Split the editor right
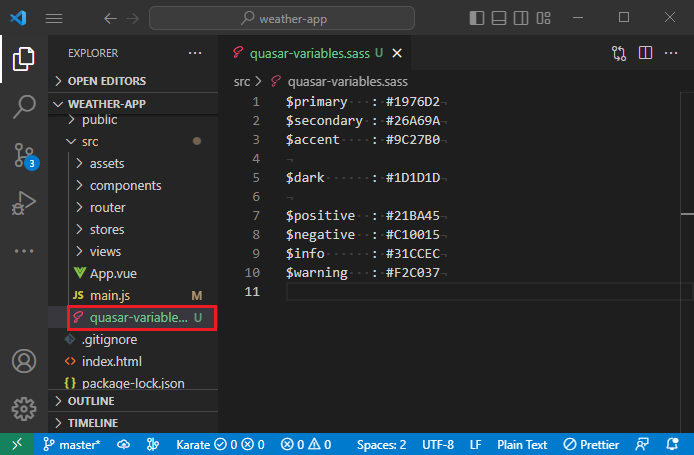 click(x=645, y=53)
